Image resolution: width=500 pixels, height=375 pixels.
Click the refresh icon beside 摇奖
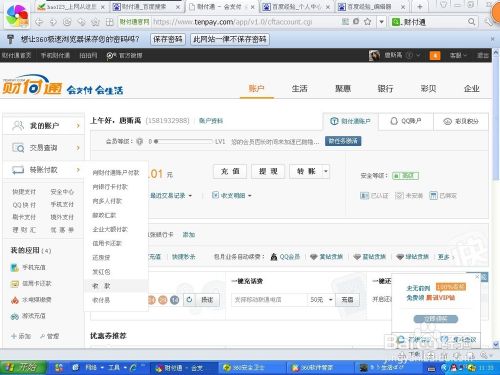coord(189,300)
